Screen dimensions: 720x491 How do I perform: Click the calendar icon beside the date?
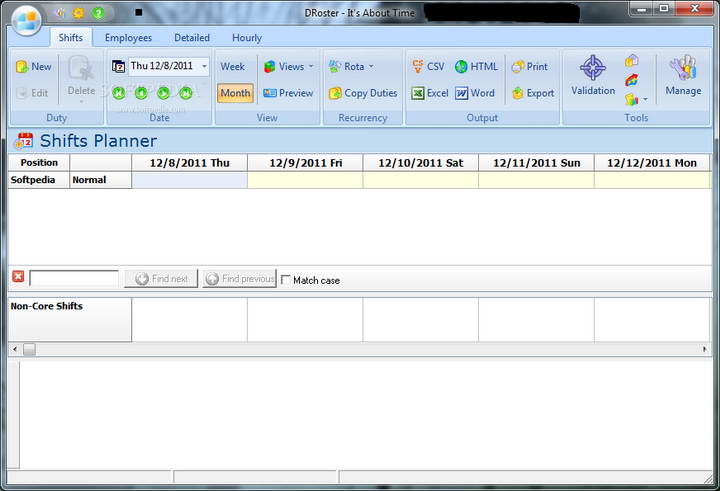(x=118, y=67)
